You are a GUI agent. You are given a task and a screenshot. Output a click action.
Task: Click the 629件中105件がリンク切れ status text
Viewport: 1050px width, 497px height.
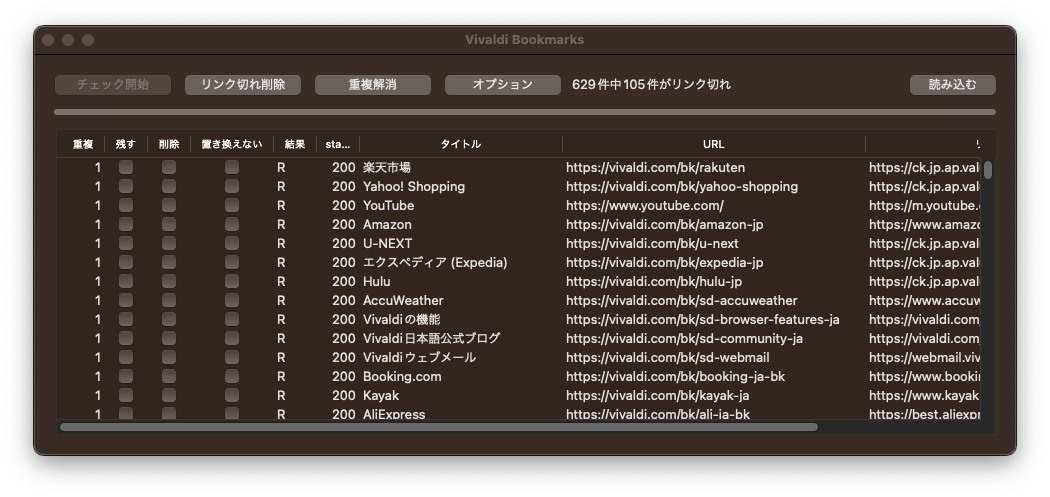point(651,84)
